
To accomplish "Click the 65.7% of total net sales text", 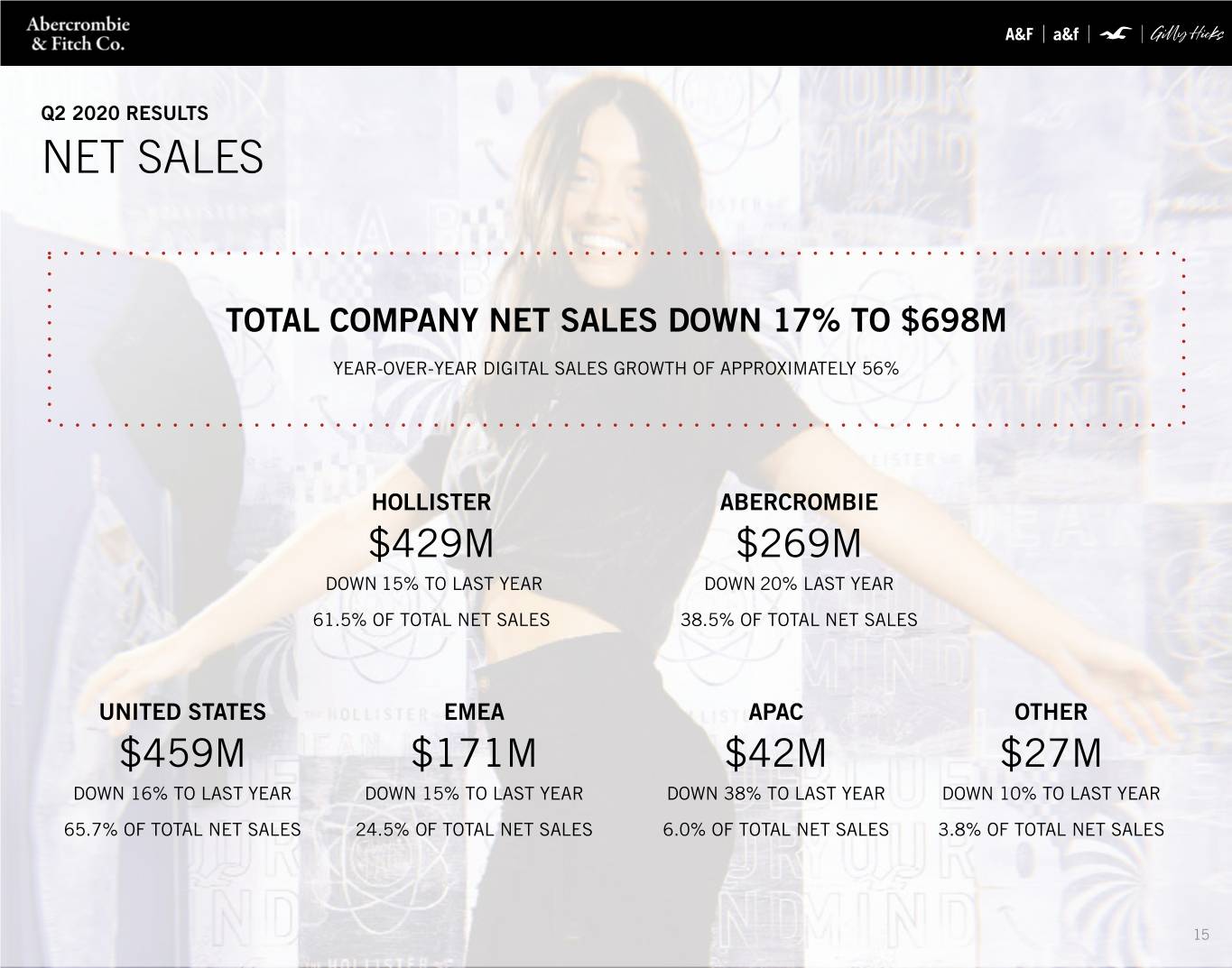I will pyautogui.click(x=182, y=829).
